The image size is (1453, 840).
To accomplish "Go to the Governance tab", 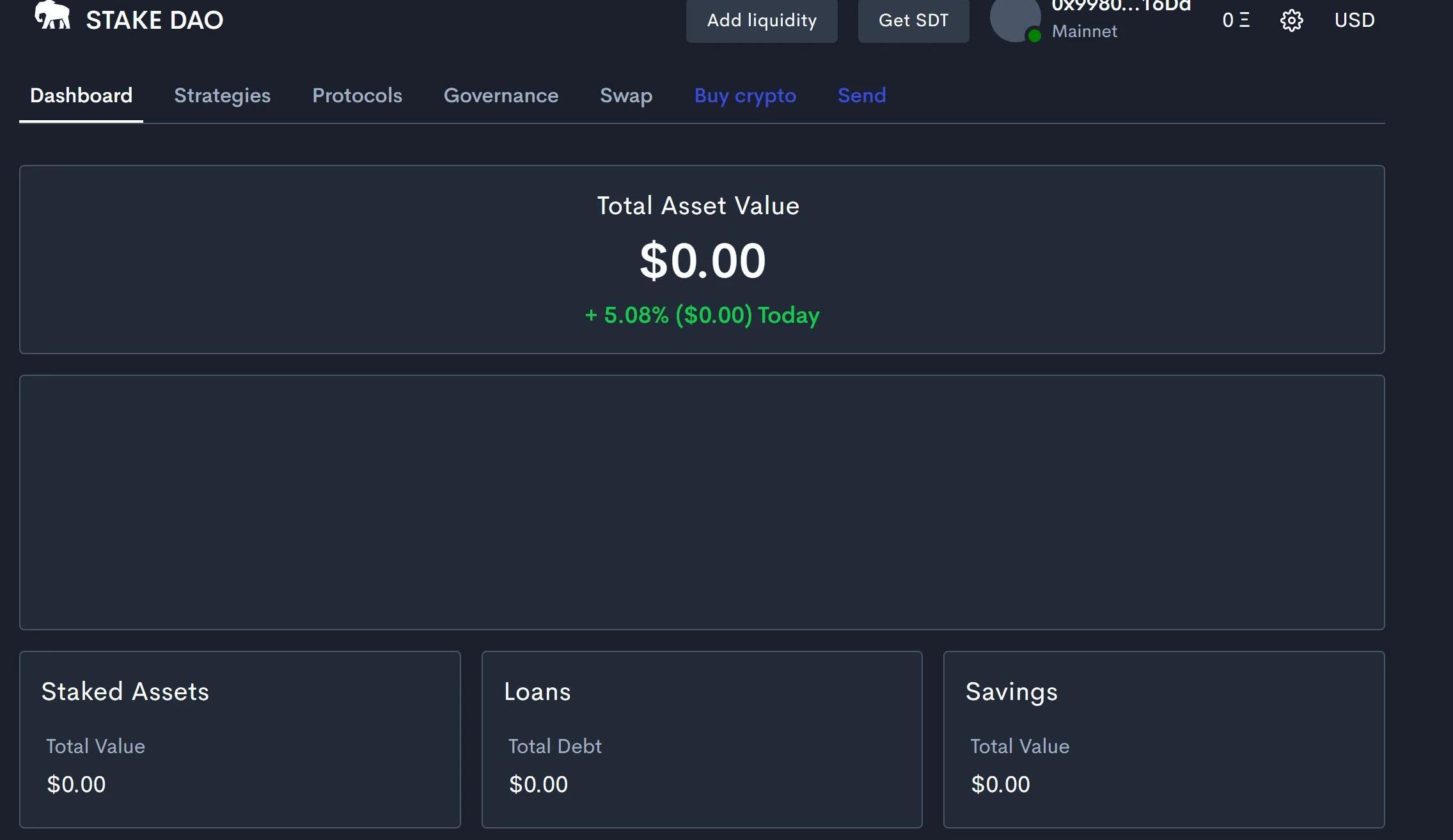I will (x=501, y=96).
